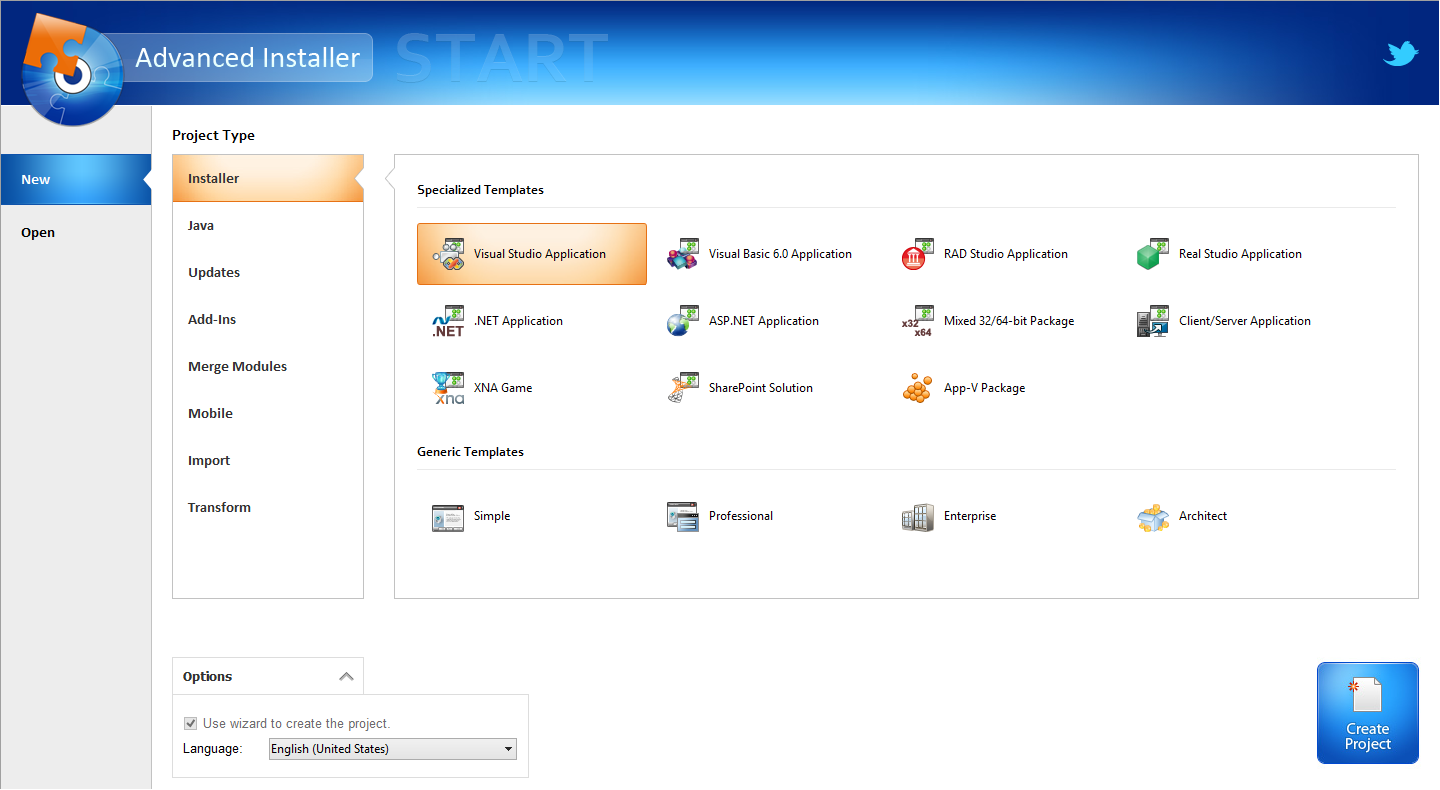
Task: Click the Advanced Installer title text
Action: pos(248,58)
